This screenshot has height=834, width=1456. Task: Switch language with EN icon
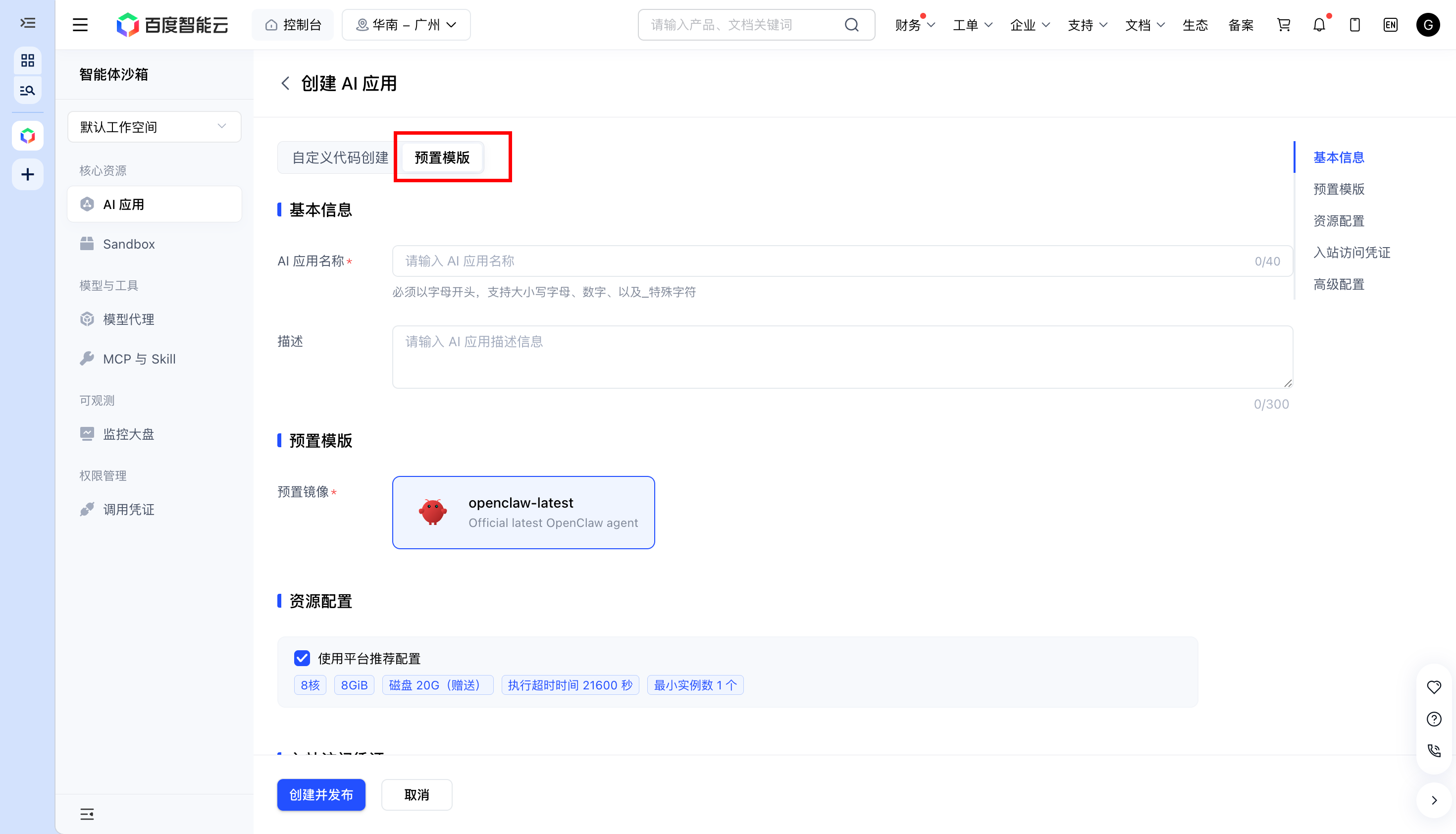(1390, 25)
